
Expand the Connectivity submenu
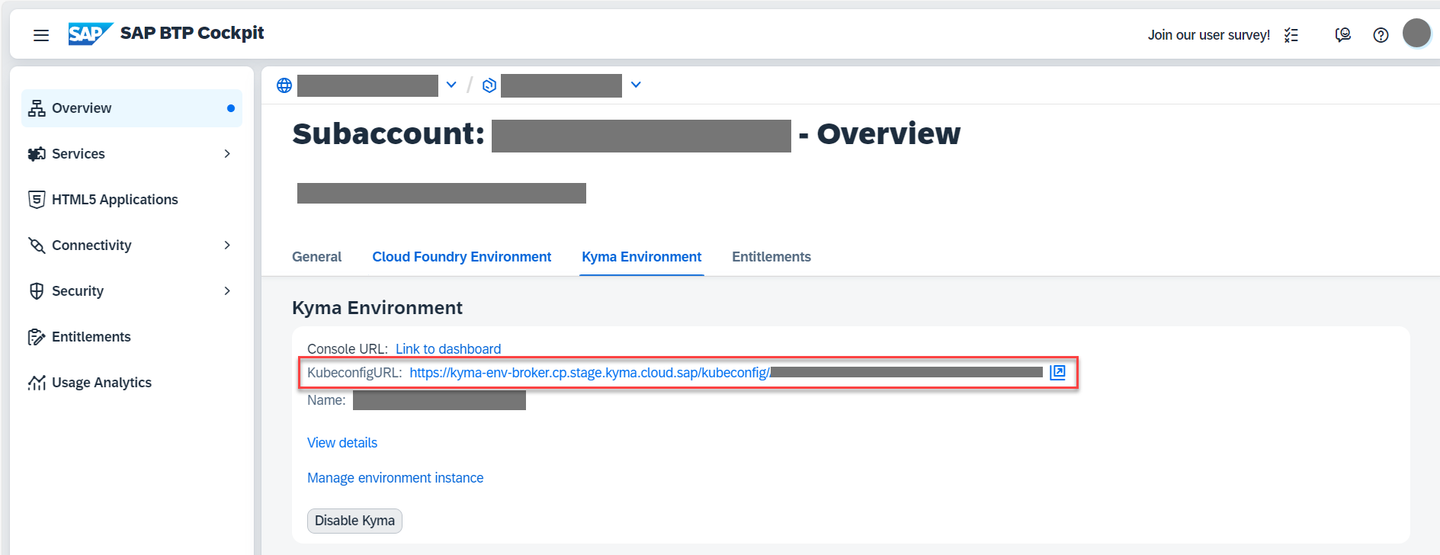pos(227,245)
